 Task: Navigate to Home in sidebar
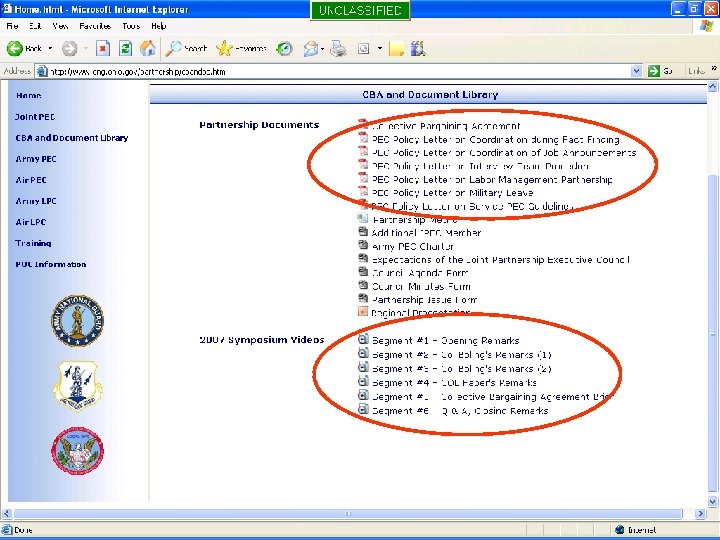28,96
